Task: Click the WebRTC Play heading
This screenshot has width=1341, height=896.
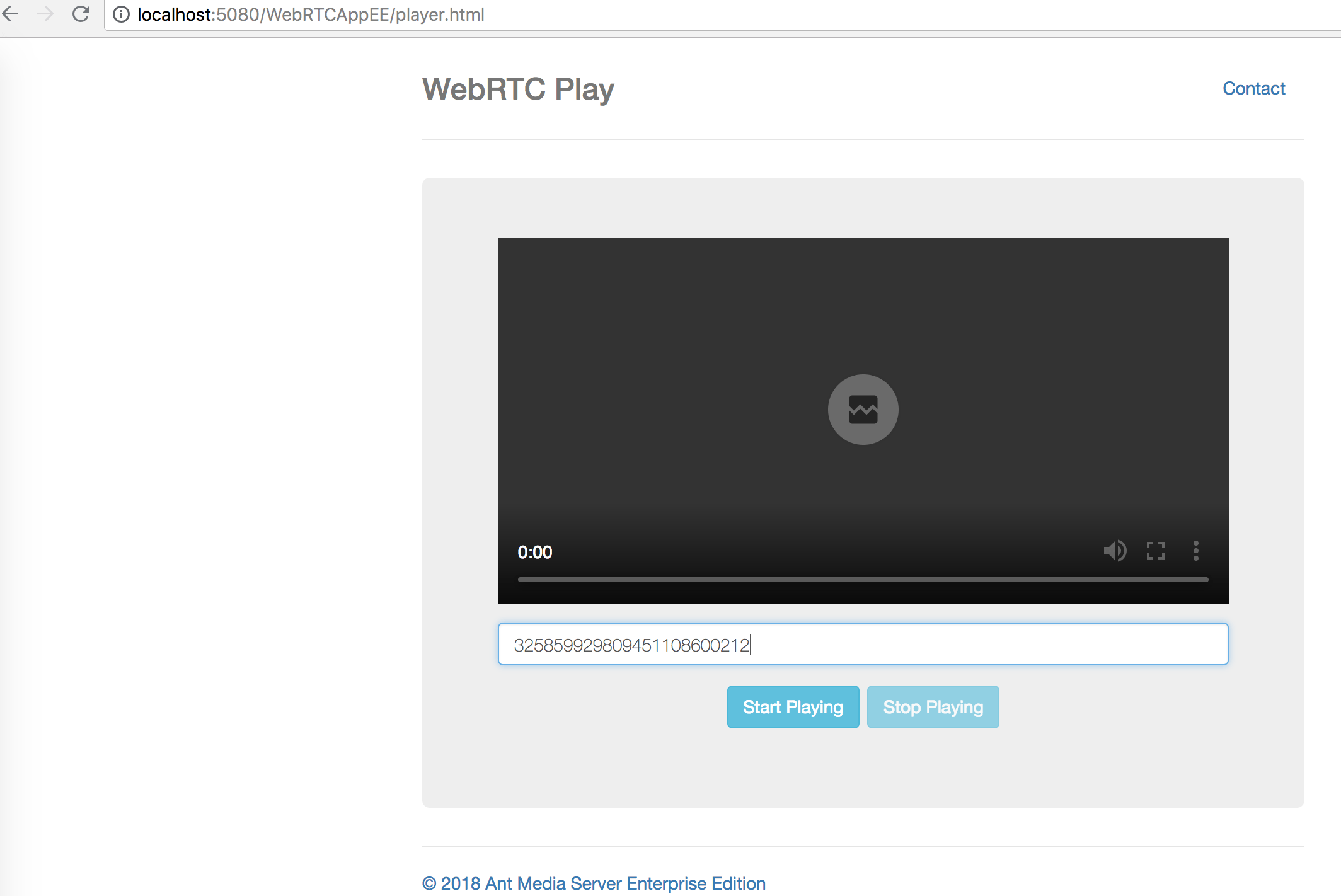Action: [518, 88]
